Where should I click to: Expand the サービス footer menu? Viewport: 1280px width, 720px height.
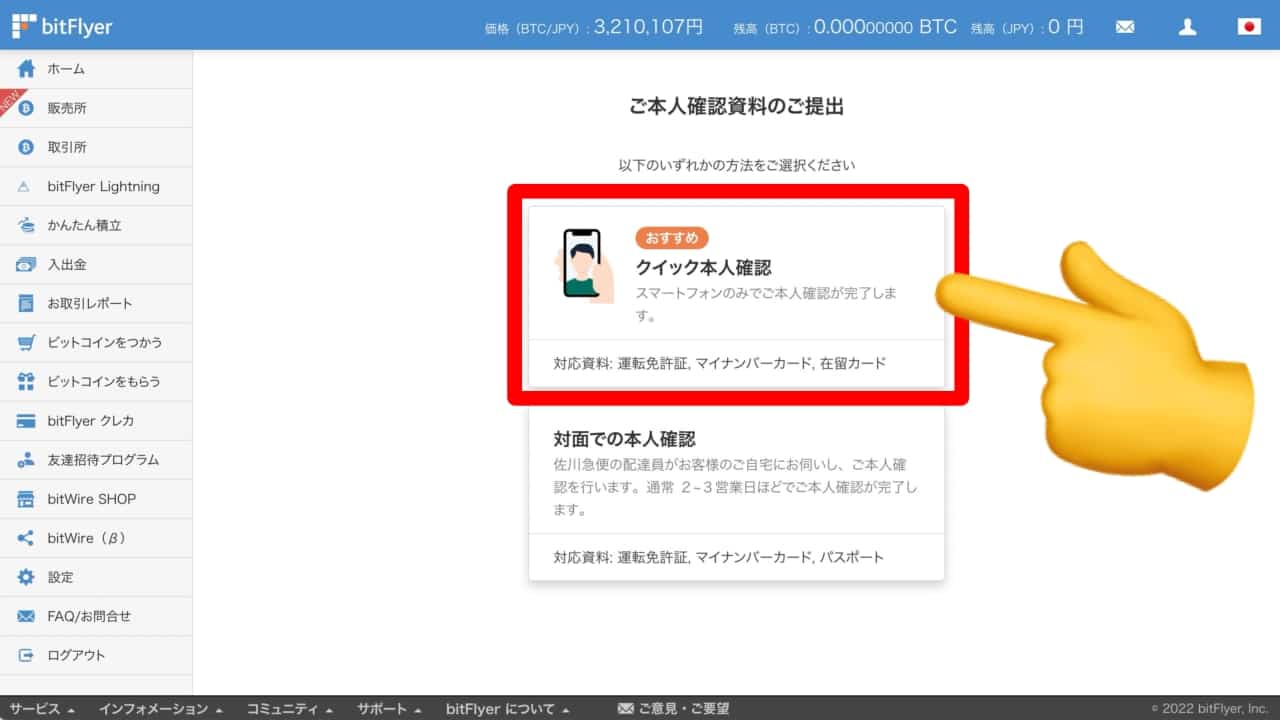click(x=42, y=709)
